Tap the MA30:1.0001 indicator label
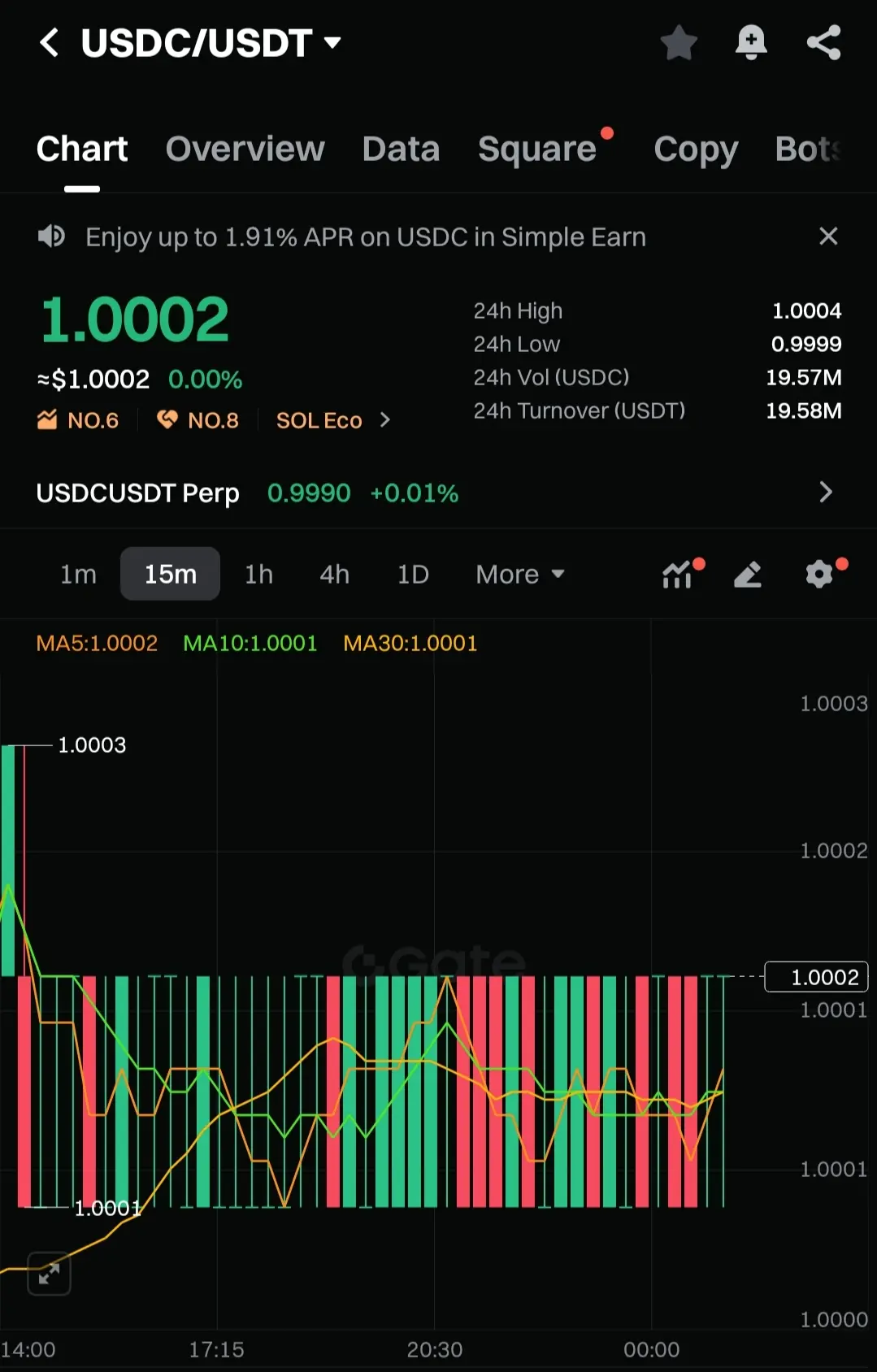This screenshot has height=1372, width=877. coord(410,644)
